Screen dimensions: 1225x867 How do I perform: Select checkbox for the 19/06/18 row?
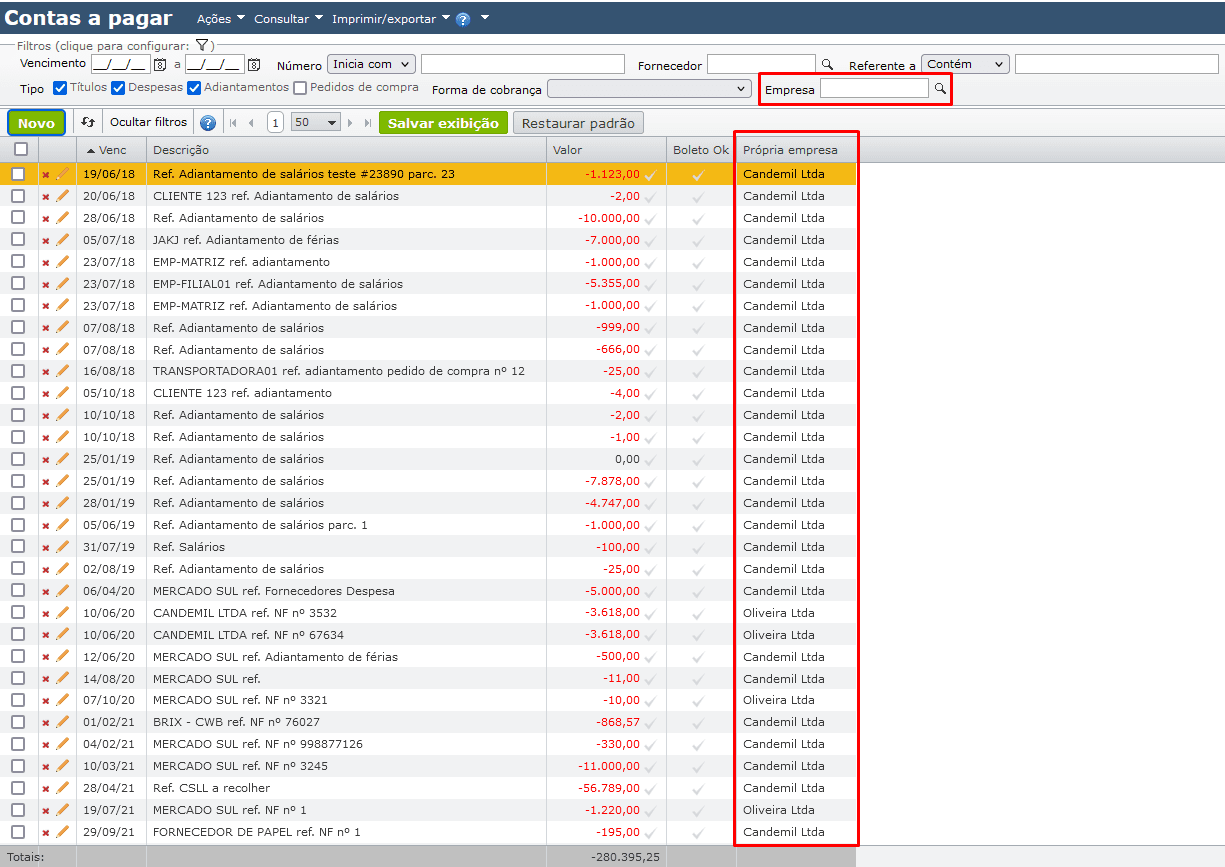[x=18, y=174]
